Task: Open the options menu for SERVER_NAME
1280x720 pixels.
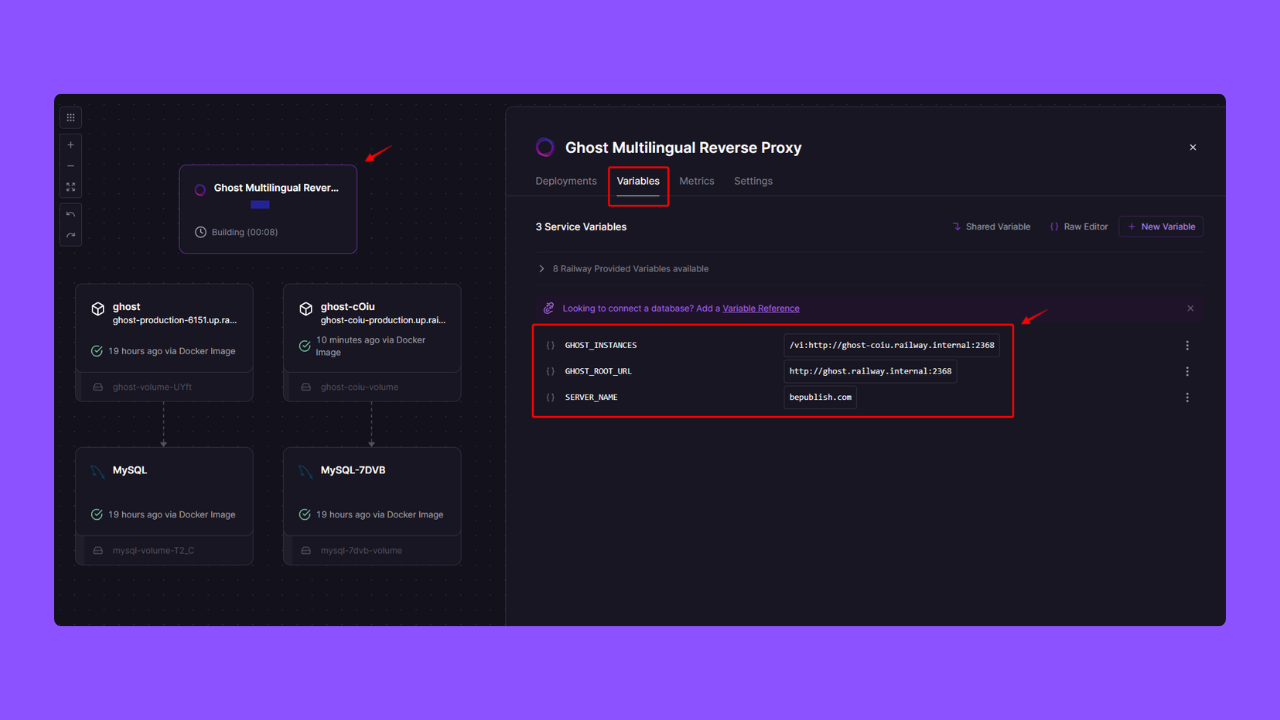Action: pos(1187,397)
